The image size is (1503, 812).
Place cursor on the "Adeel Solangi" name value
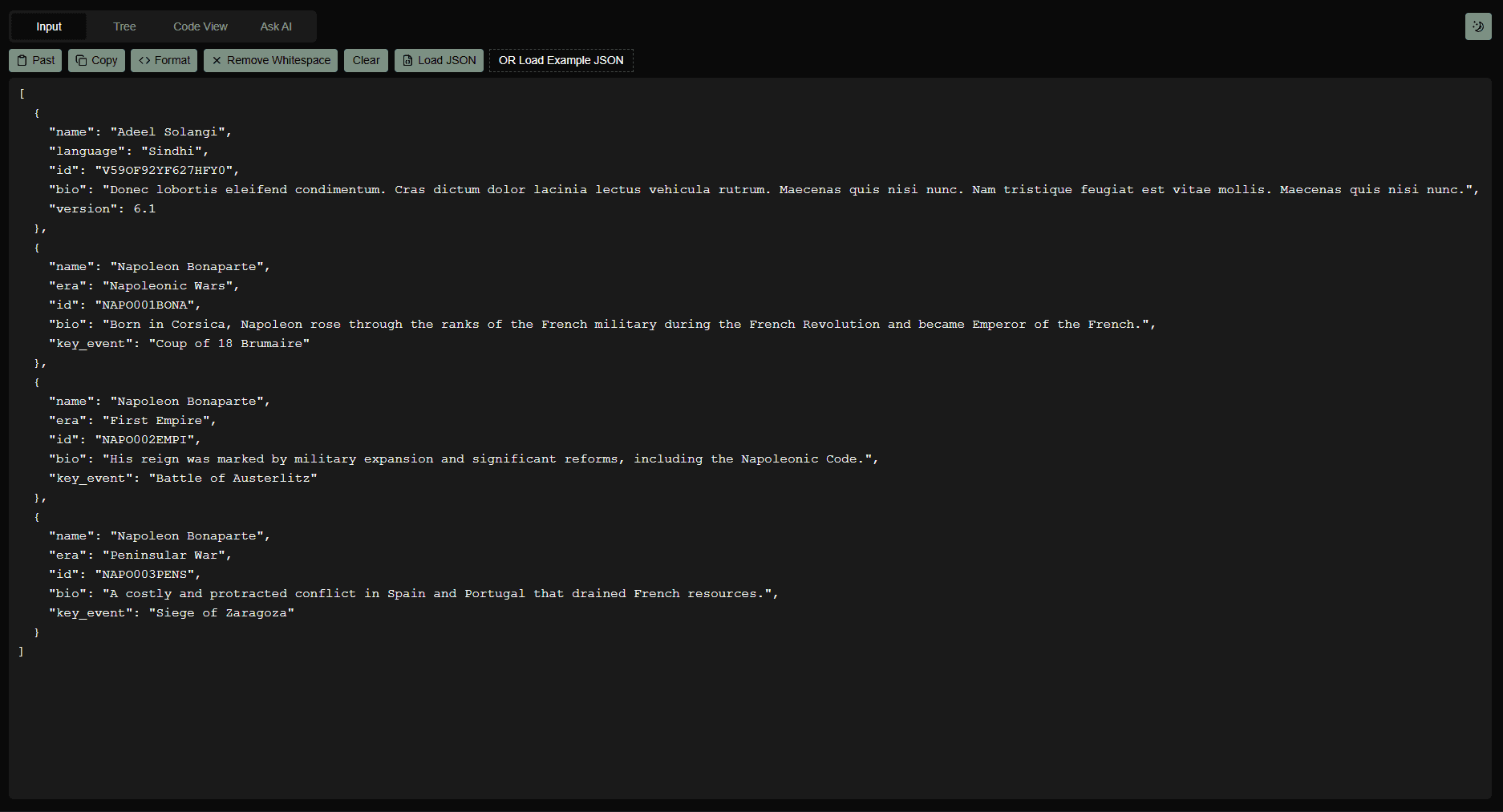(170, 132)
